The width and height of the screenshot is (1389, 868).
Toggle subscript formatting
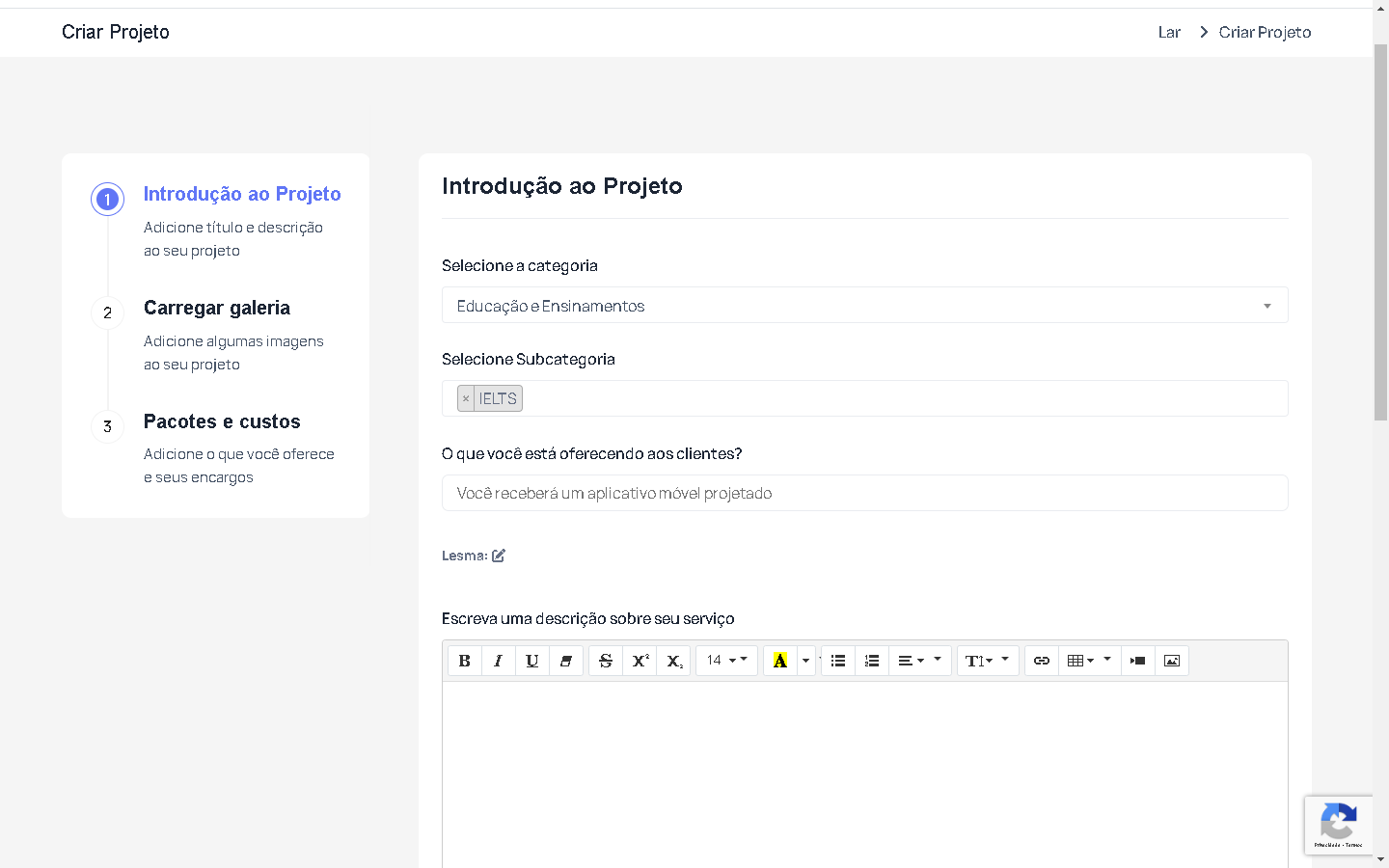coord(674,661)
